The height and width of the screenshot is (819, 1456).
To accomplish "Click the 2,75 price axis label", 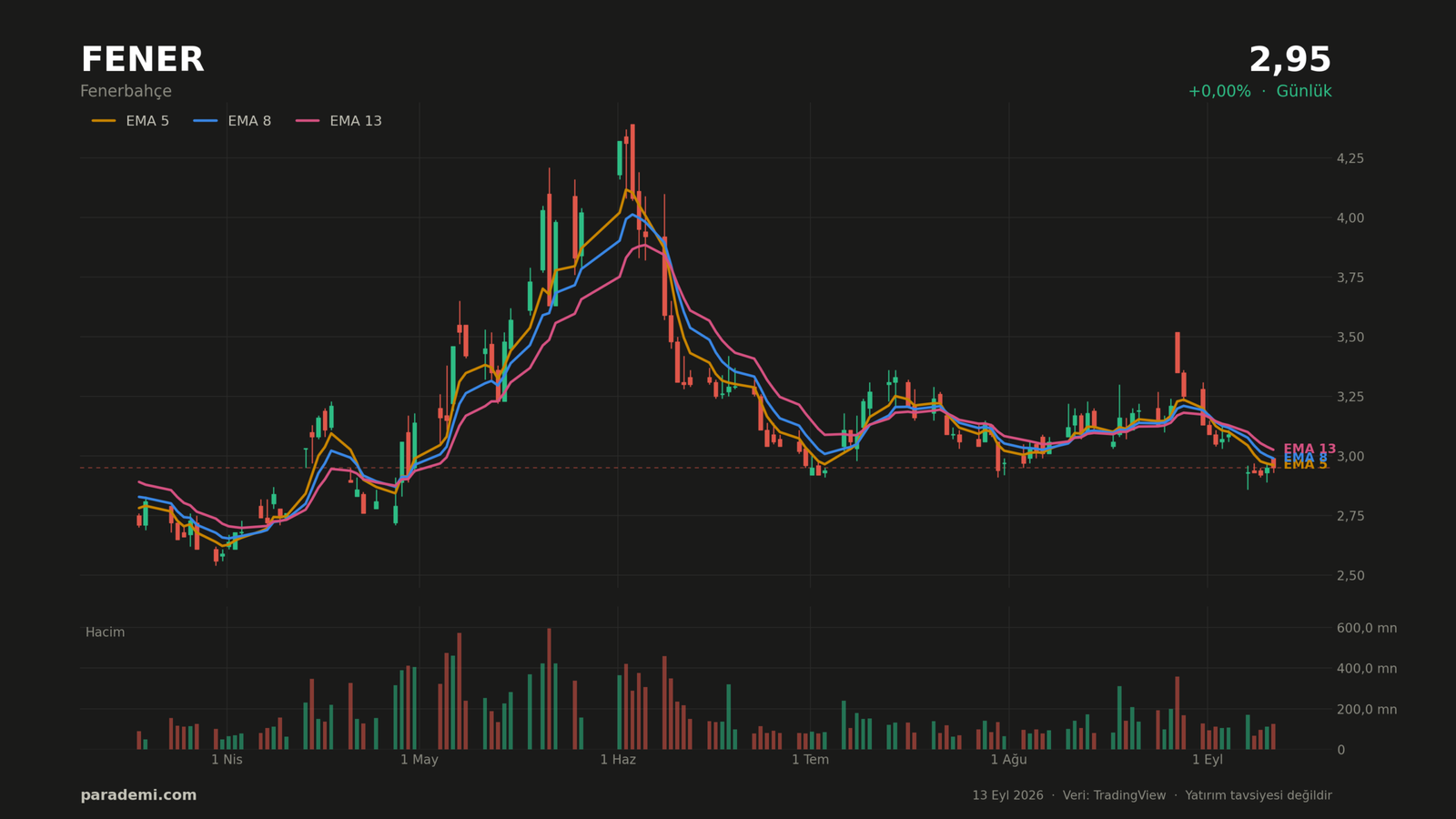I will click(1350, 516).
